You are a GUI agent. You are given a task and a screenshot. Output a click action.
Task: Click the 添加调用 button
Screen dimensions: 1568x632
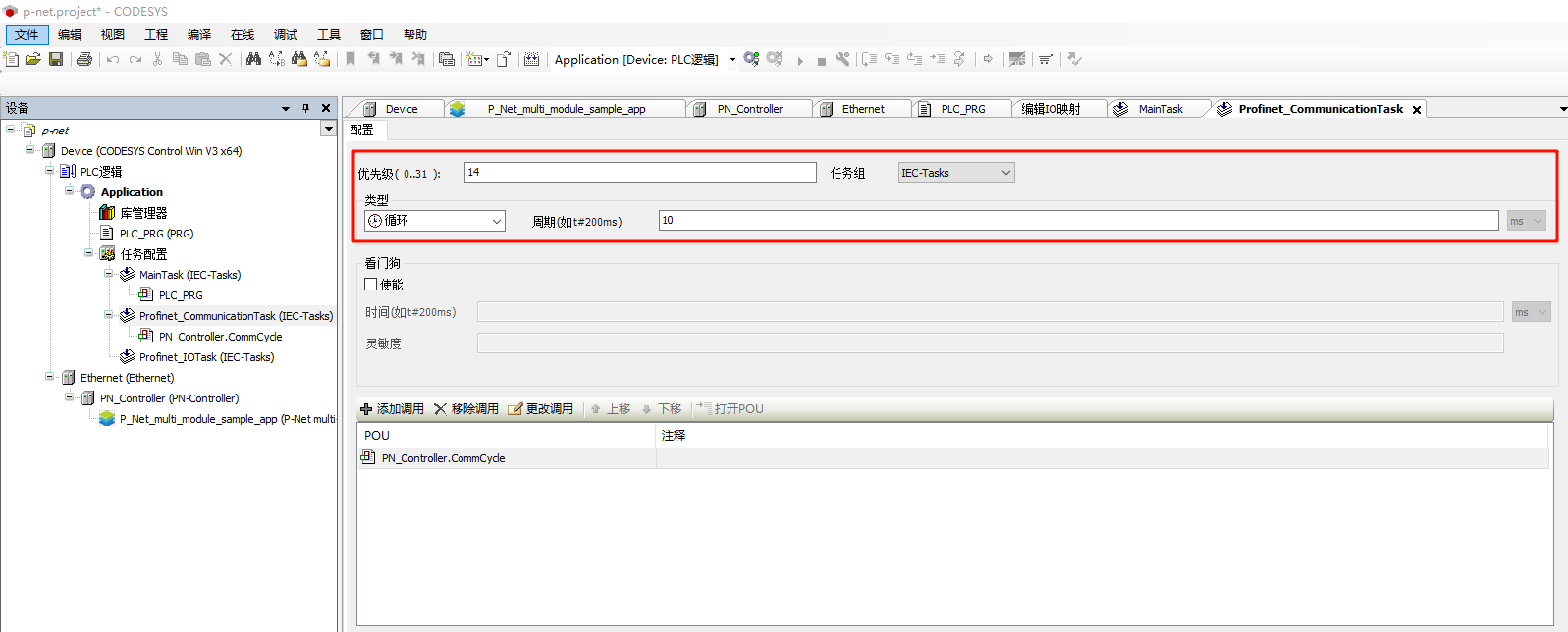(x=392, y=409)
